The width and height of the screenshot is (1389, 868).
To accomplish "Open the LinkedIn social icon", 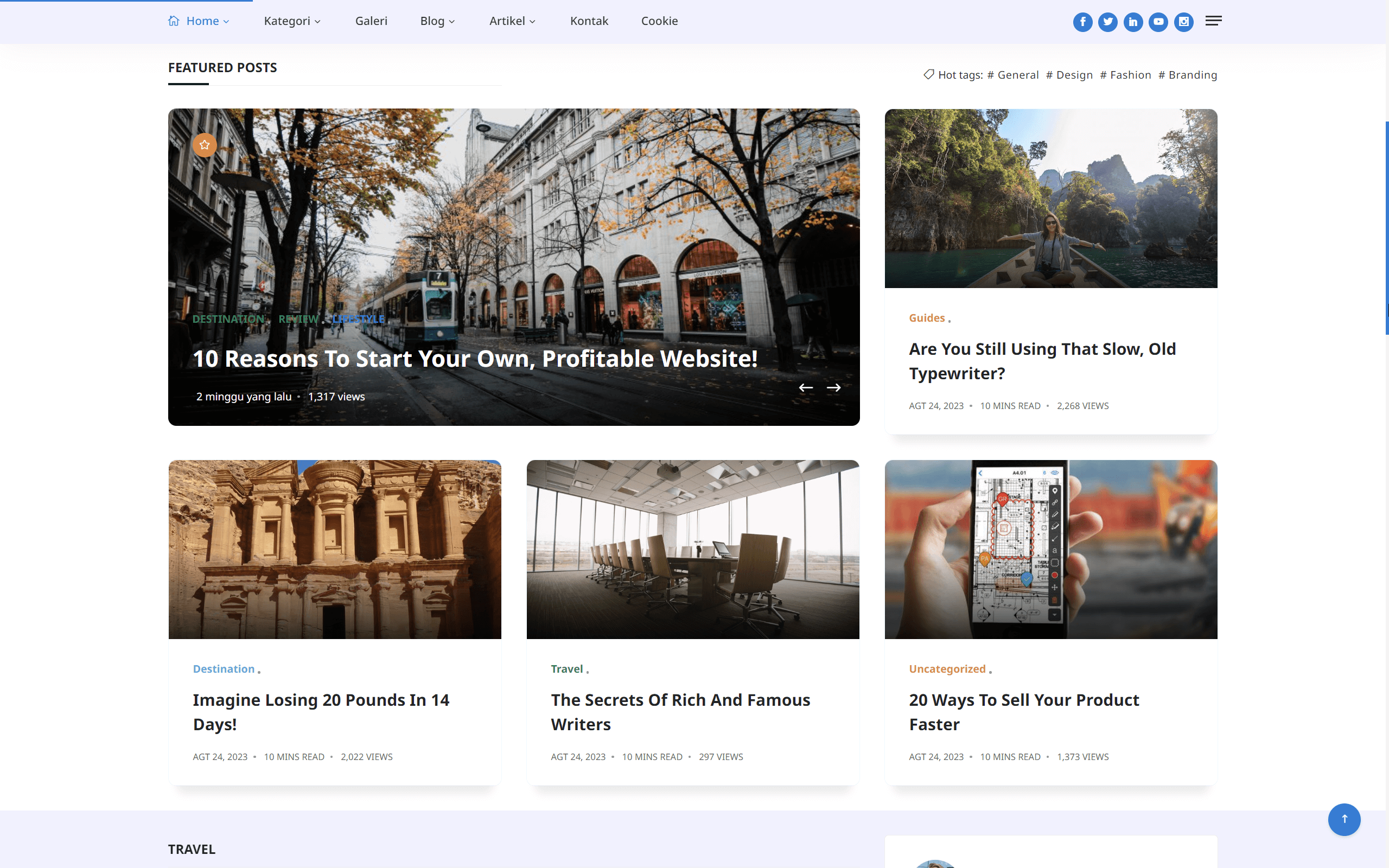I will pos(1133,22).
